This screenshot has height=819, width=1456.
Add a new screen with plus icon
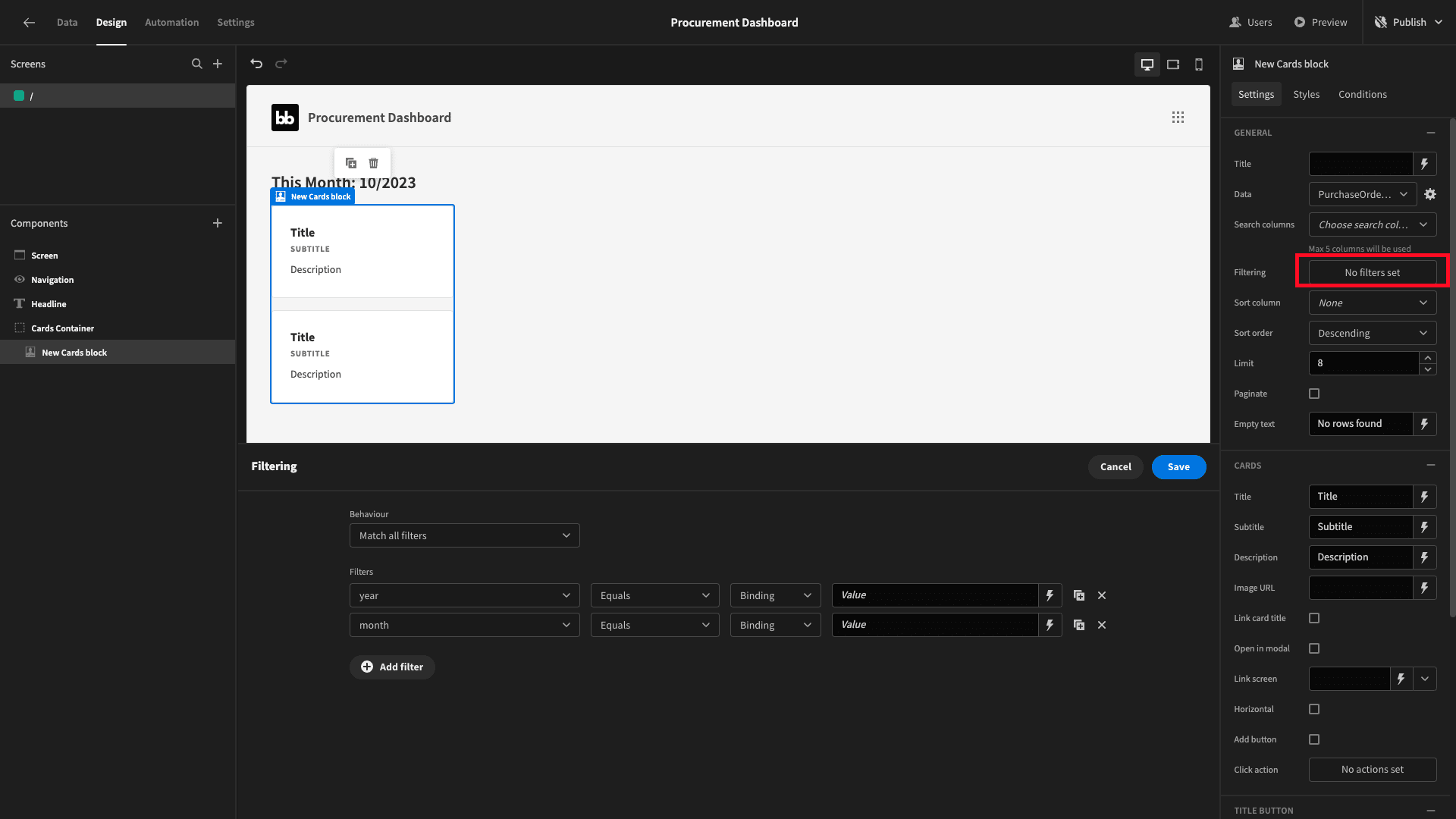[218, 64]
